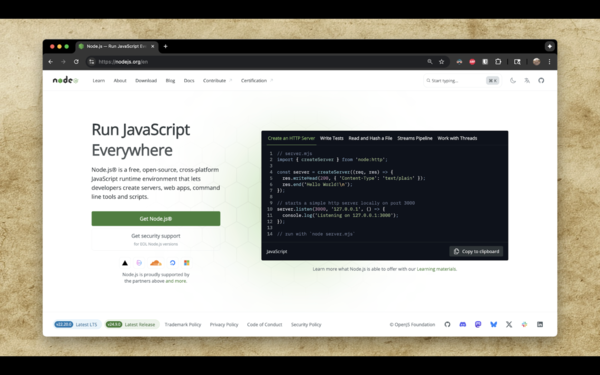
Task: Bookmark this page with the star icon
Action: (x=442, y=62)
